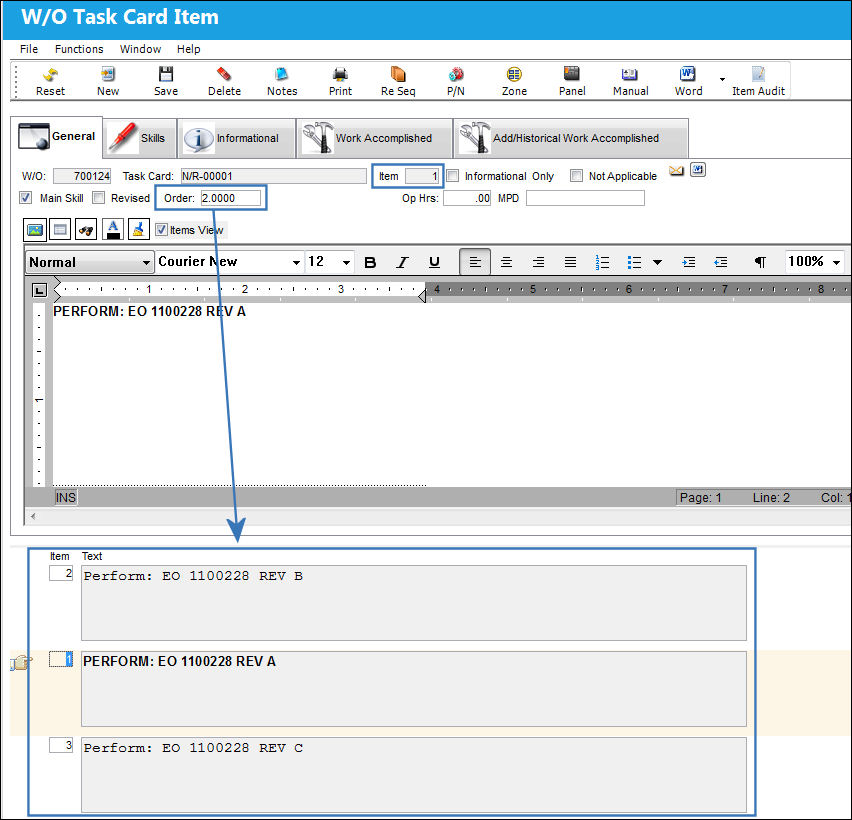
Task: Open Item Audit from the toolbar
Action: coord(758,81)
